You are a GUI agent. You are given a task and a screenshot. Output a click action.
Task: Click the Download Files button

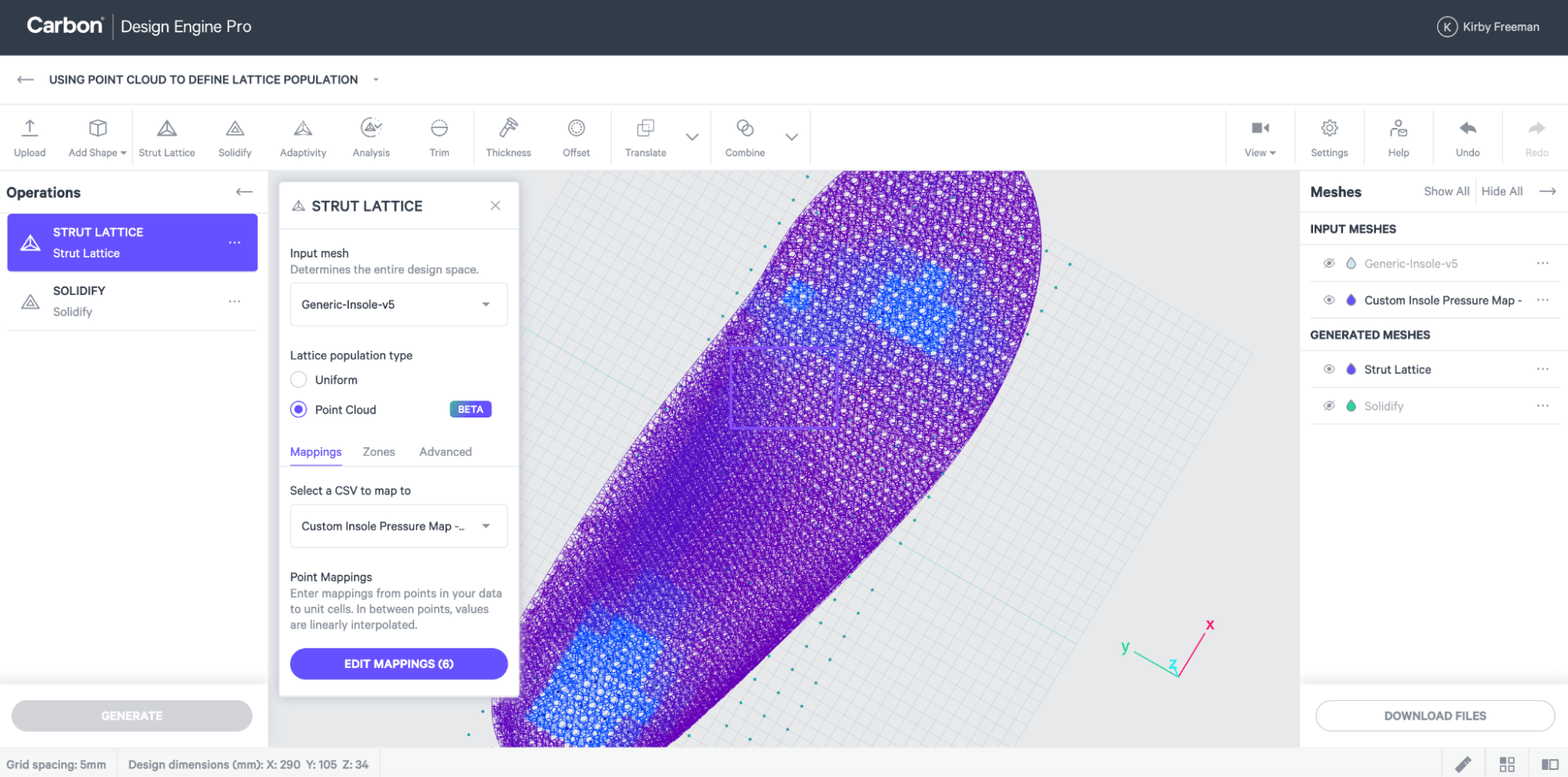coord(1435,716)
